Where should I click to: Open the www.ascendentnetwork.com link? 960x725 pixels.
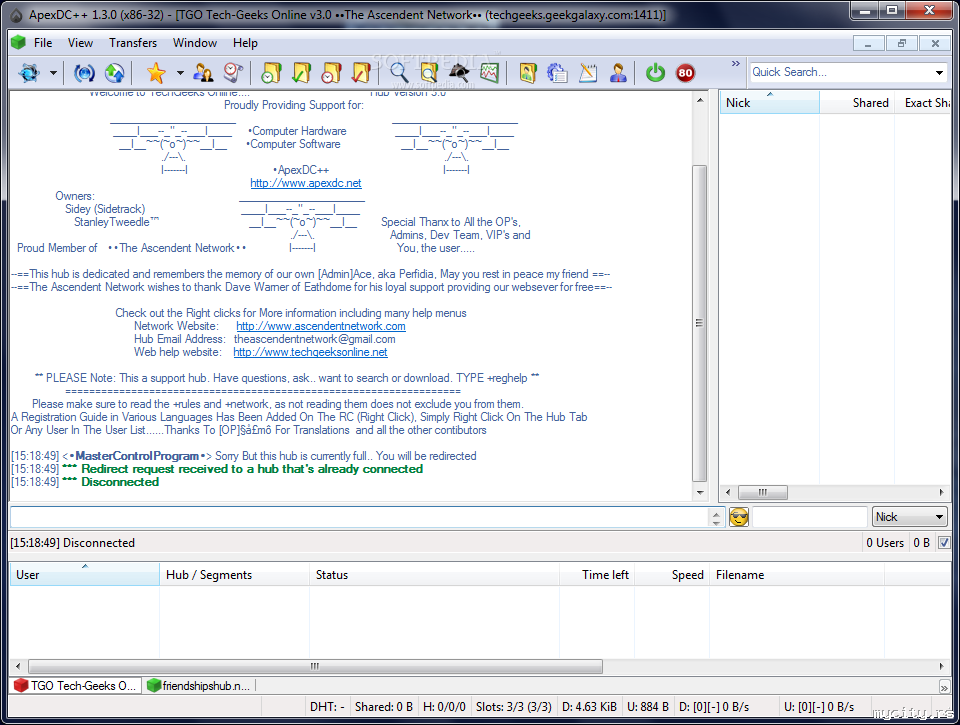(321, 326)
